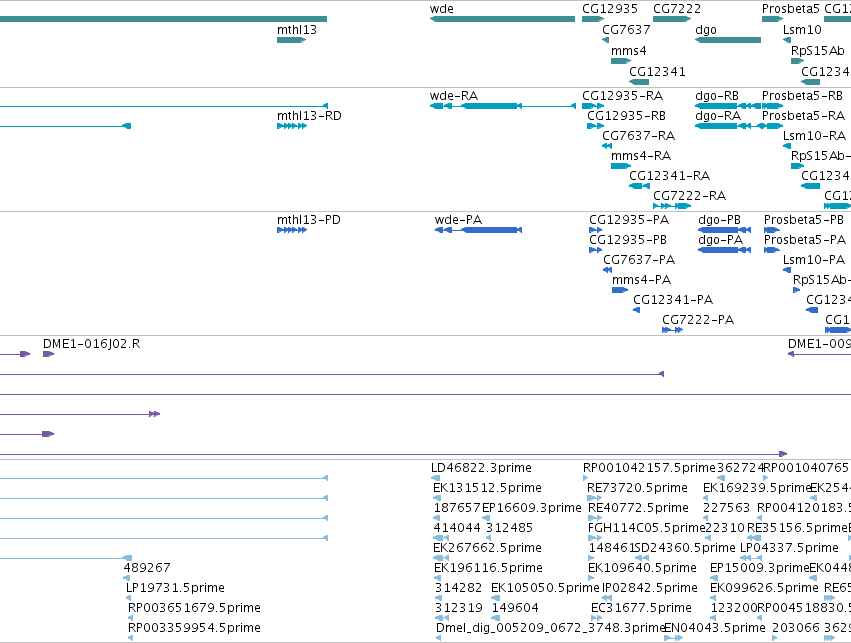The height and width of the screenshot is (643, 851).
Task: Click the CG12935-RA transcript label
Action: (x=623, y=96)
